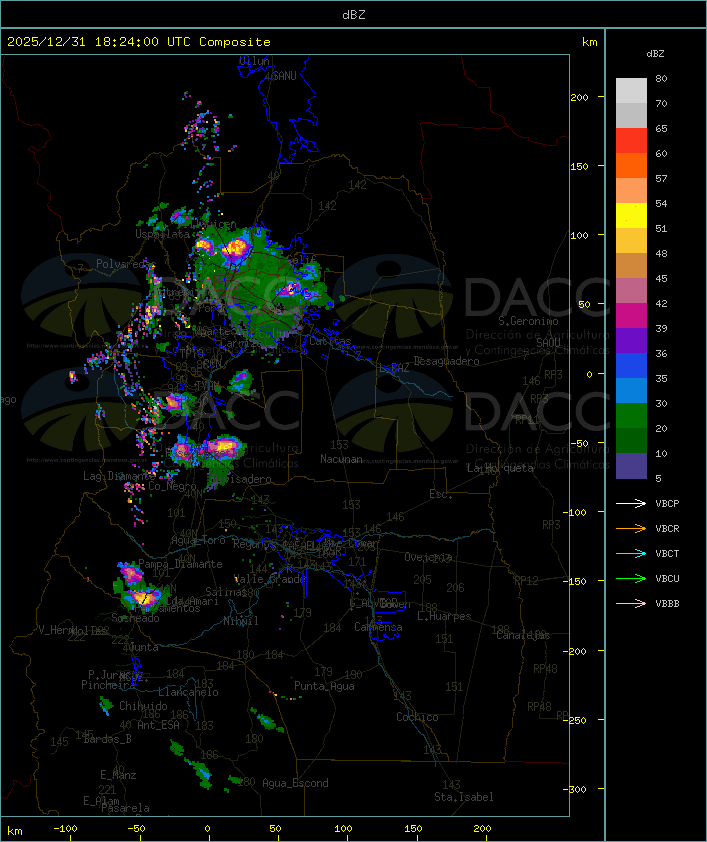Image resolution: width=707 pixels, height=842 pixels.
Task: Select the dark green 10-20 dBZ swatch
Action: [631, 440]
